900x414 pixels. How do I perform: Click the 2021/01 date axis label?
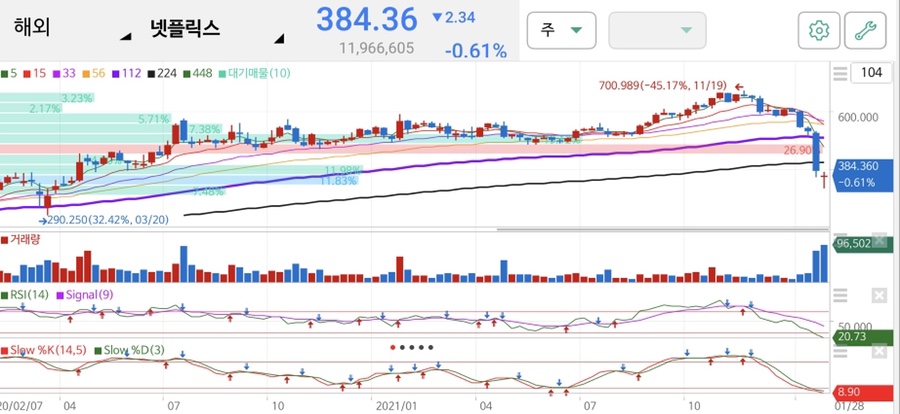click(395, 405)
